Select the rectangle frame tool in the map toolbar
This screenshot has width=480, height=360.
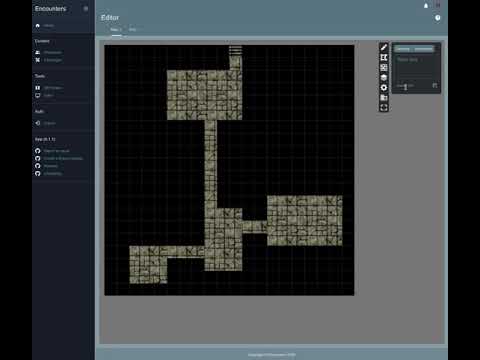[384, 57]
